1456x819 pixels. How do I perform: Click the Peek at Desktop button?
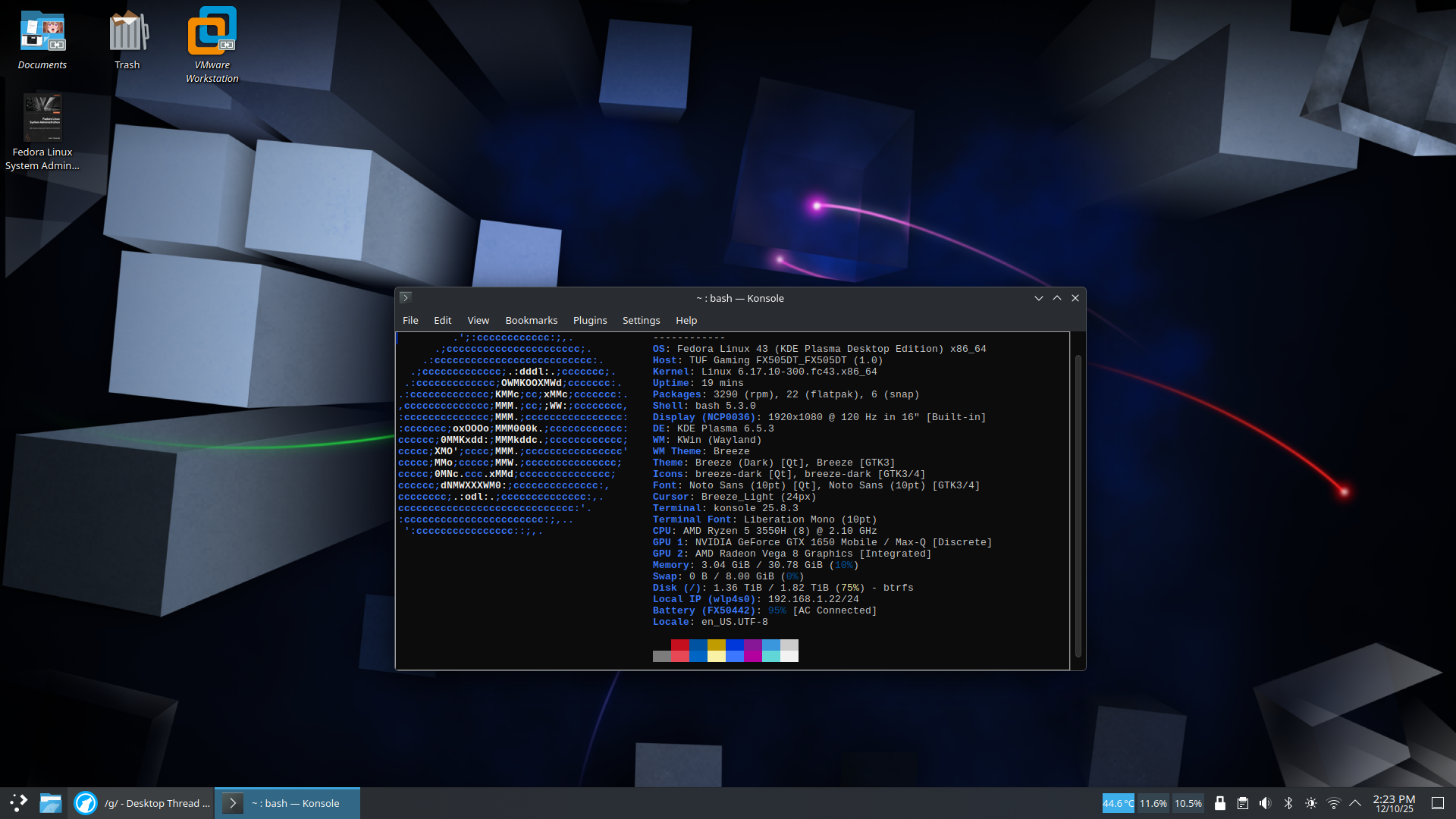click(1437, 803)
